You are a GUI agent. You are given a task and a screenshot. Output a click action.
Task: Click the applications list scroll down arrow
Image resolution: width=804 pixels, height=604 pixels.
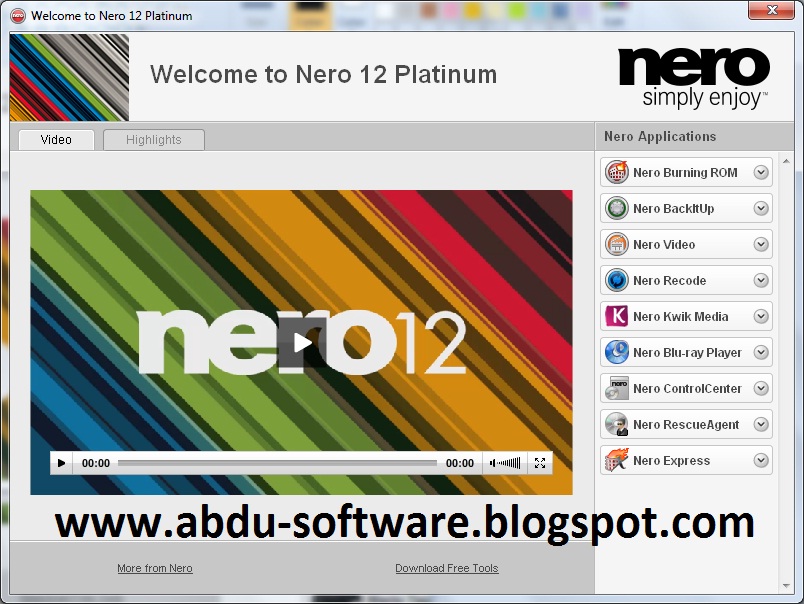click(x=786, y=586)
